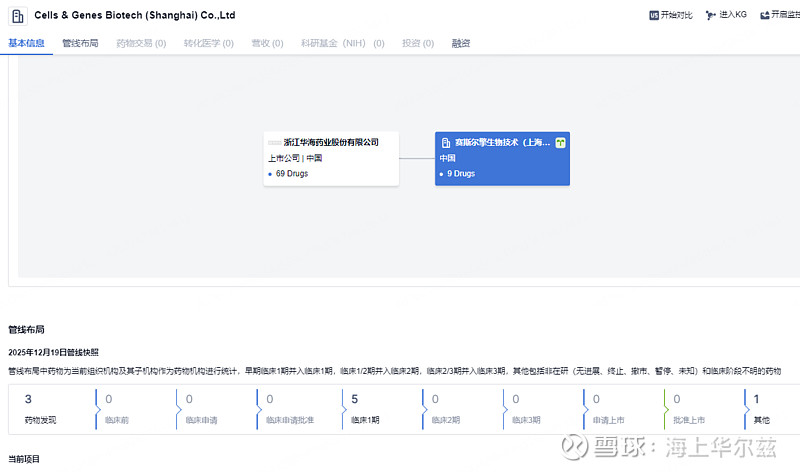Image resolution: width=800 pixels, height=472 pixels.
Task: Select the 批准上市 stage cell
Action: tap(704, 409)
